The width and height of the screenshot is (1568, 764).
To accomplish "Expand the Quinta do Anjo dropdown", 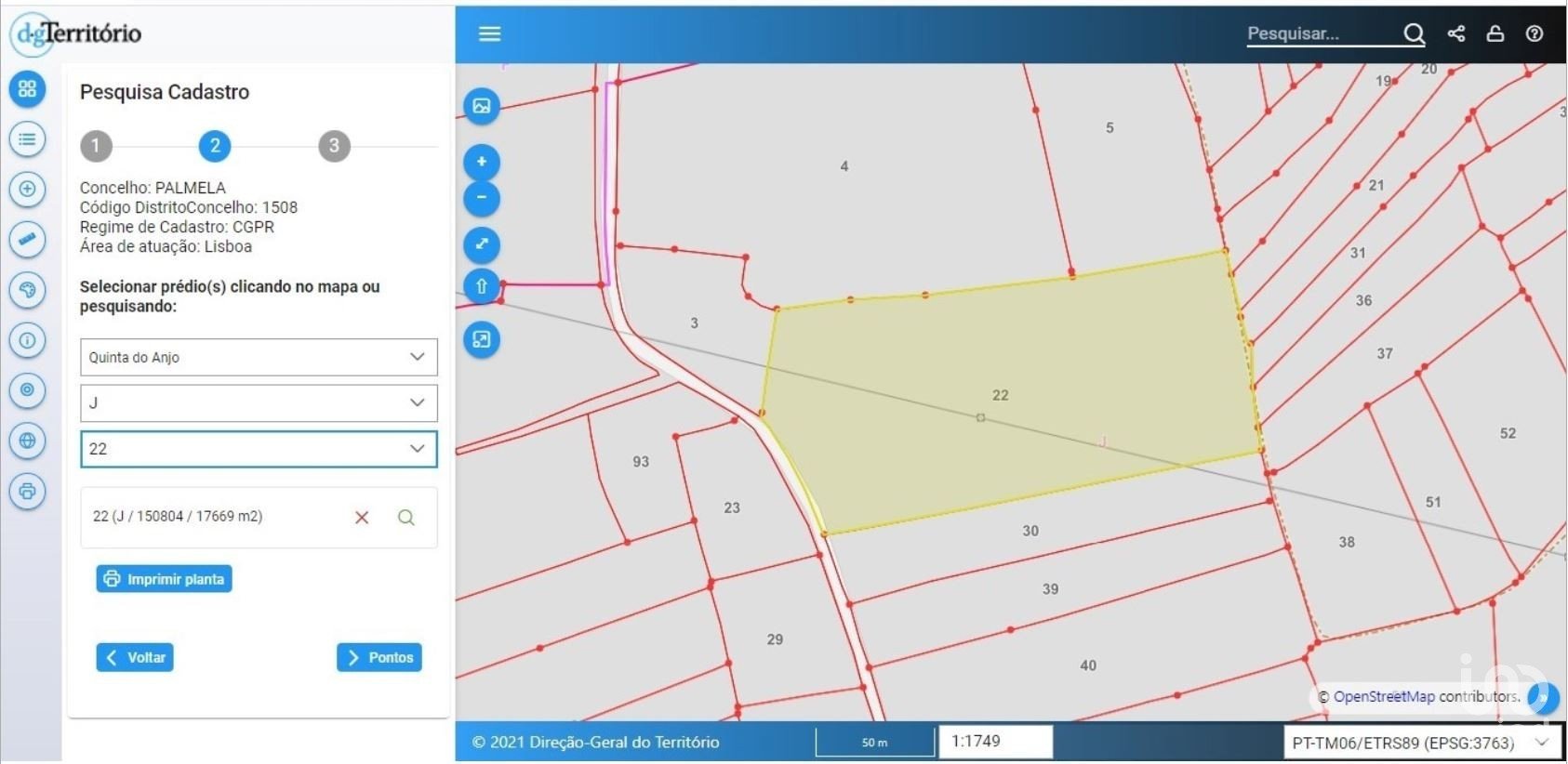I will (x=259, y=357).
